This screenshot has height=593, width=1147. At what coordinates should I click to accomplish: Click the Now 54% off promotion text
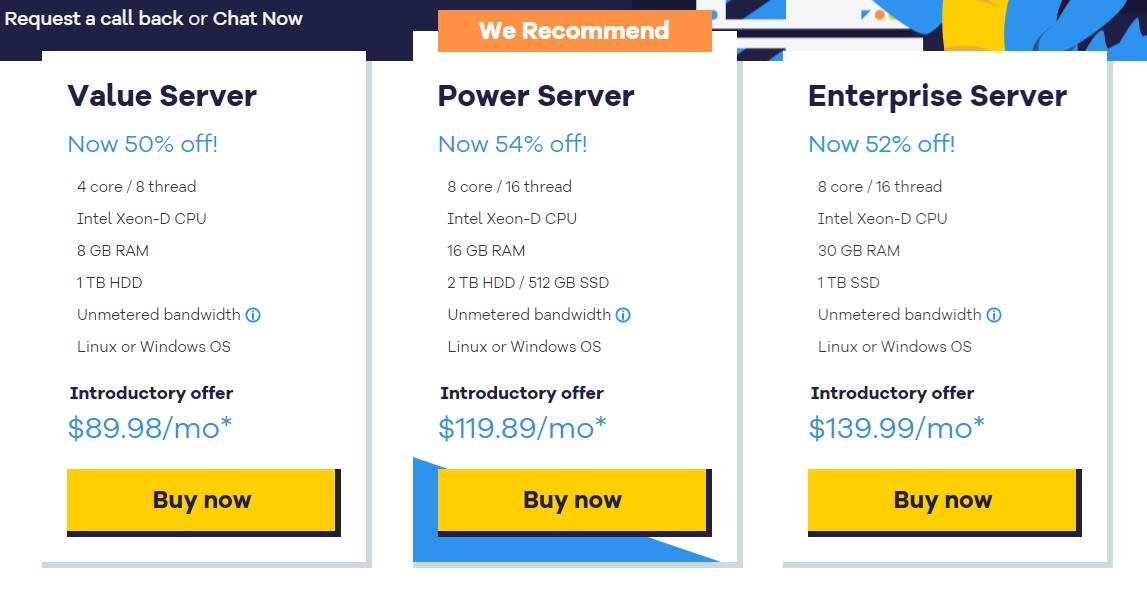[512, 144]
